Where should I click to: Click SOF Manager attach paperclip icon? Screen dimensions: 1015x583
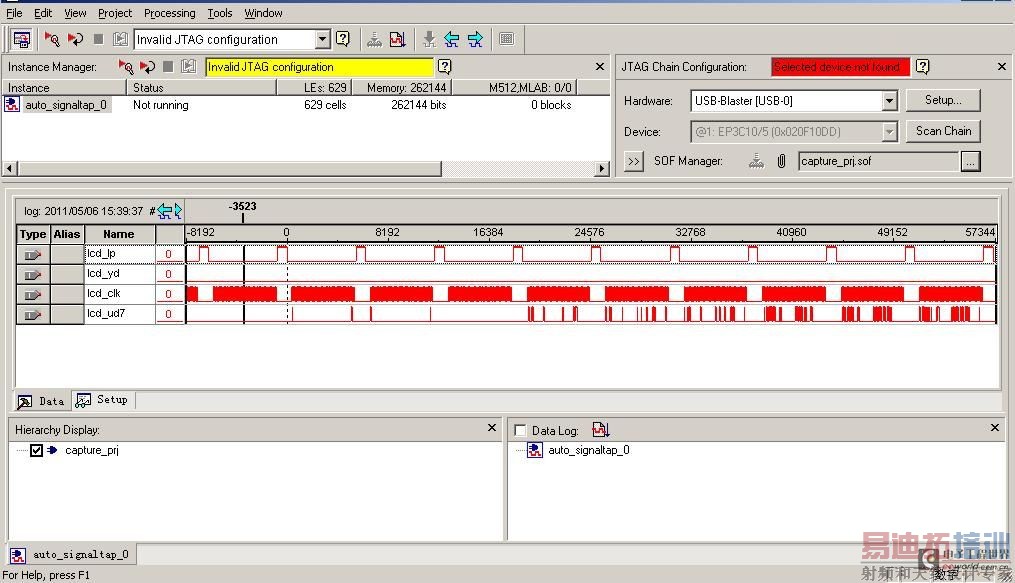point(781,162)
